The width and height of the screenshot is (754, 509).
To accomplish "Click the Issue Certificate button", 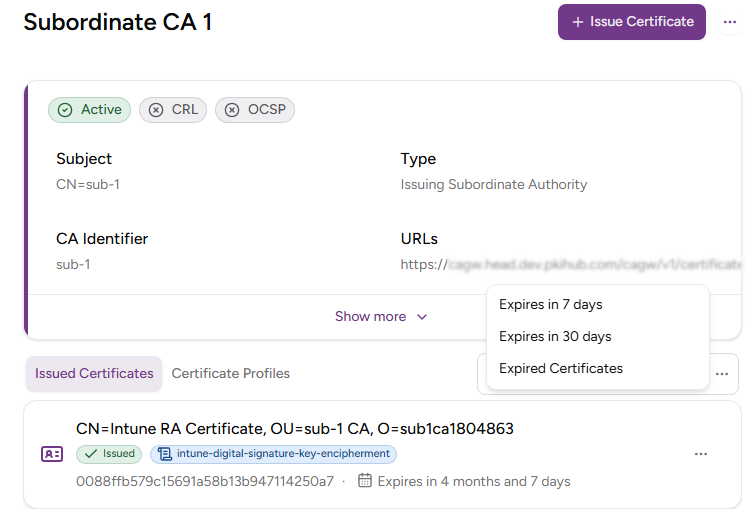I will 631,22.
